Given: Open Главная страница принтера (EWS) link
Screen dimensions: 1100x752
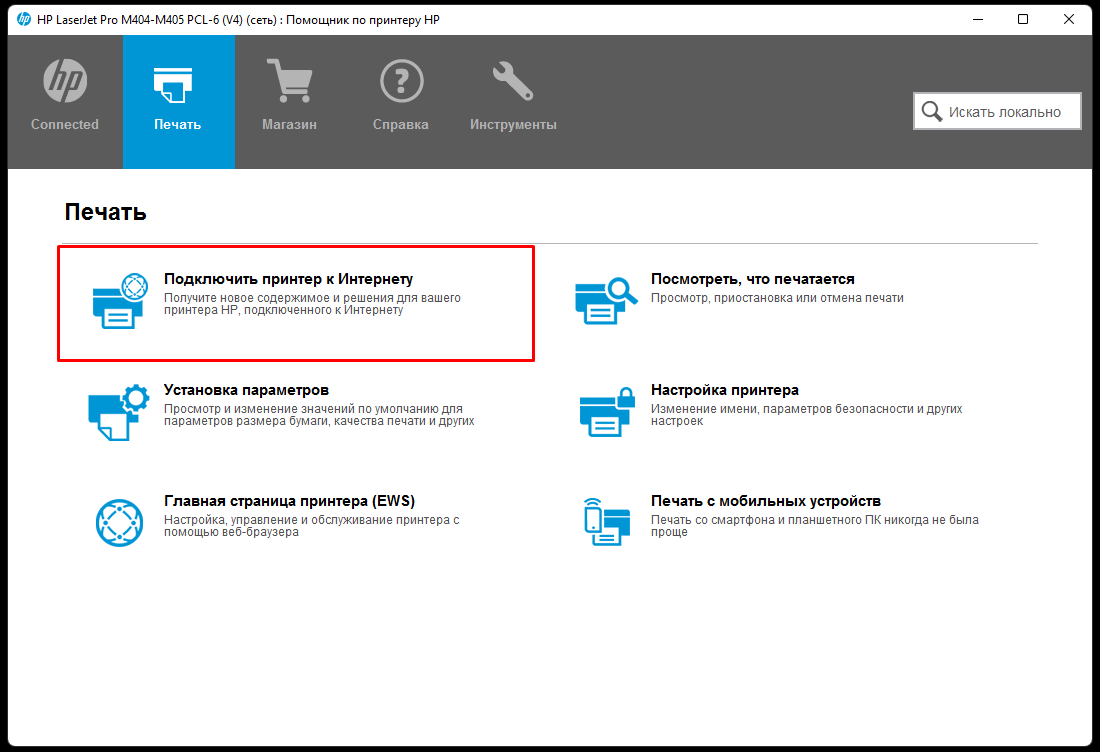Looking at the screenshot, I should click(x=289, y=501).
